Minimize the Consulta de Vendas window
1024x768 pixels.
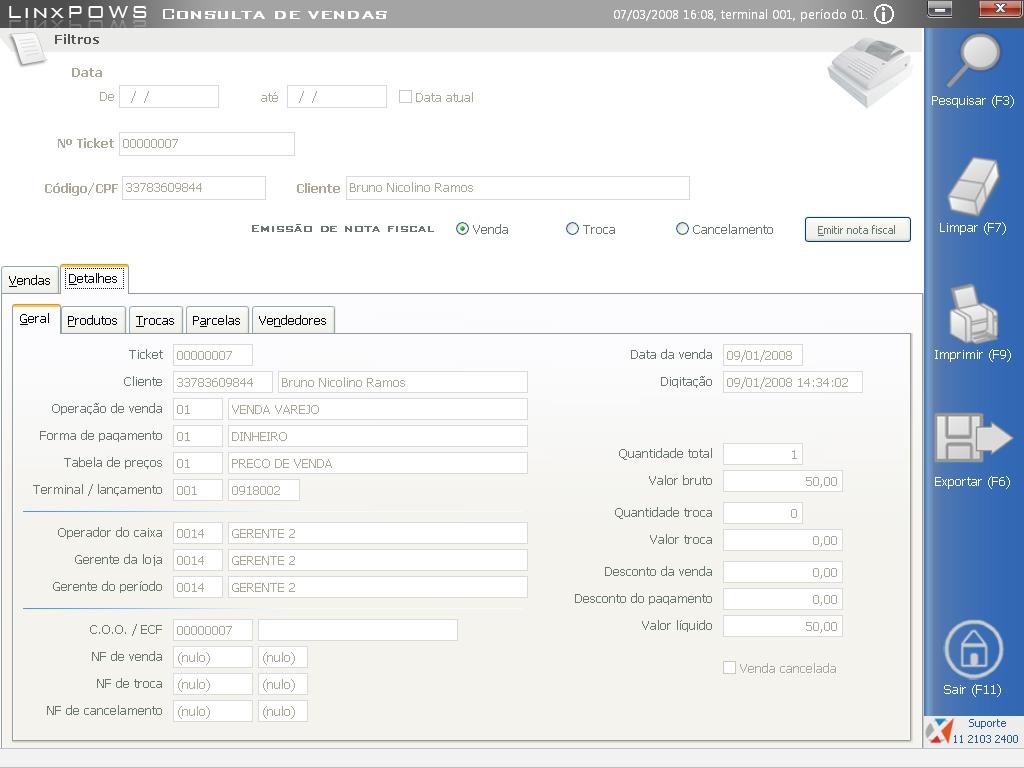coord(939,9)
